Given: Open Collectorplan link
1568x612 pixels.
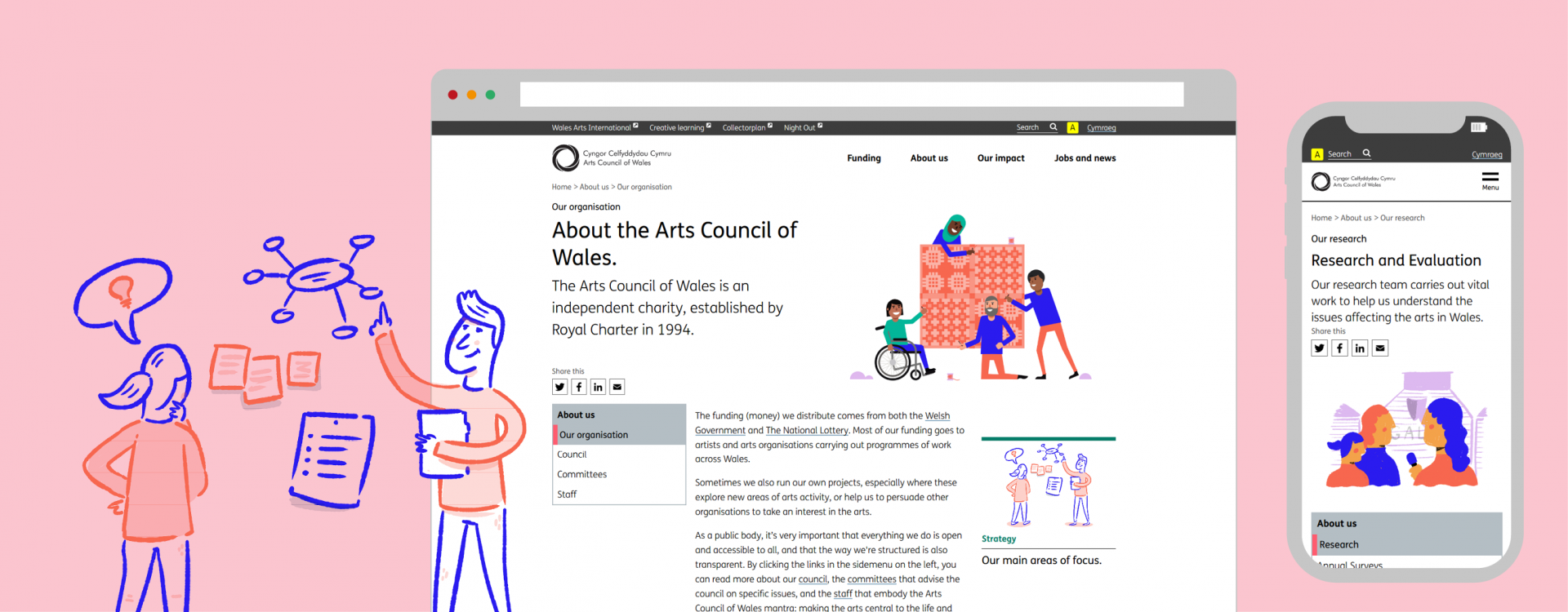Looking at the screenshot, I should point(744,128).
